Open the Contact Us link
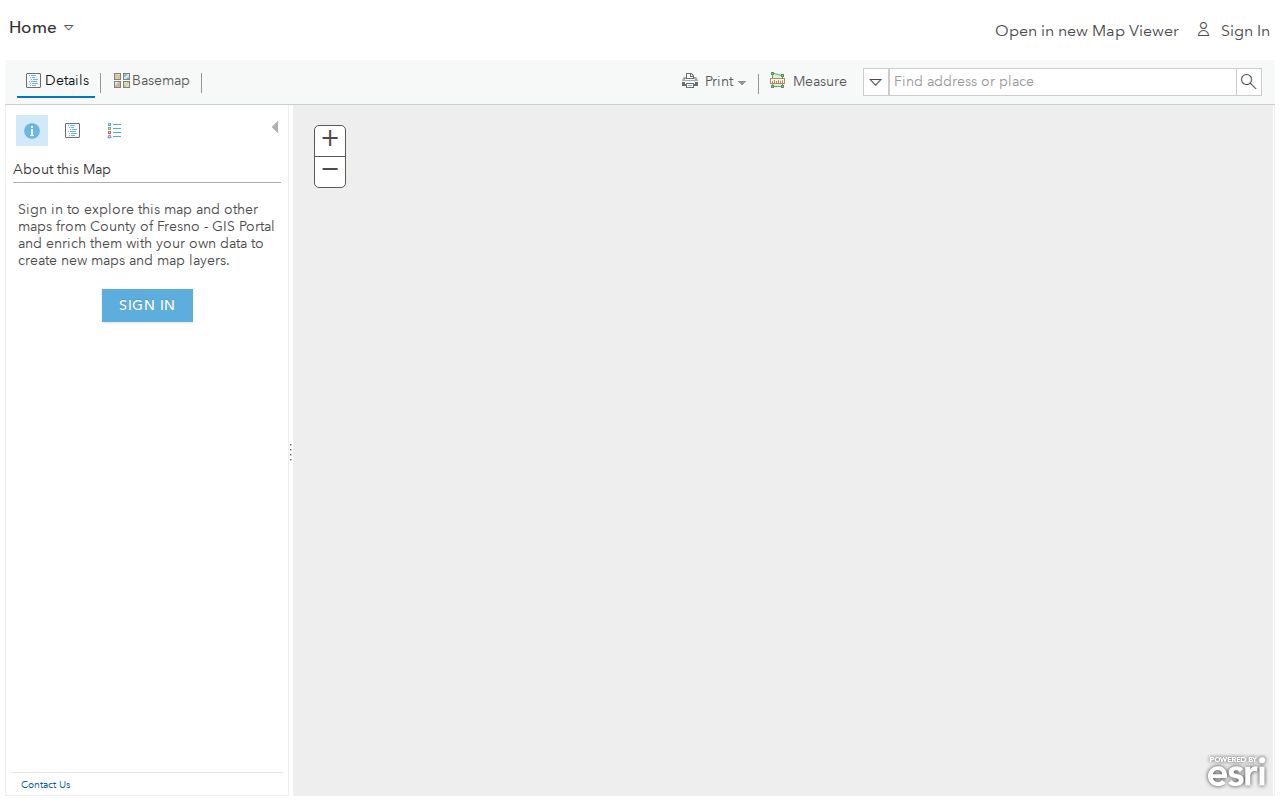This screenshot has height=800, width=1280. pos(46,785)
